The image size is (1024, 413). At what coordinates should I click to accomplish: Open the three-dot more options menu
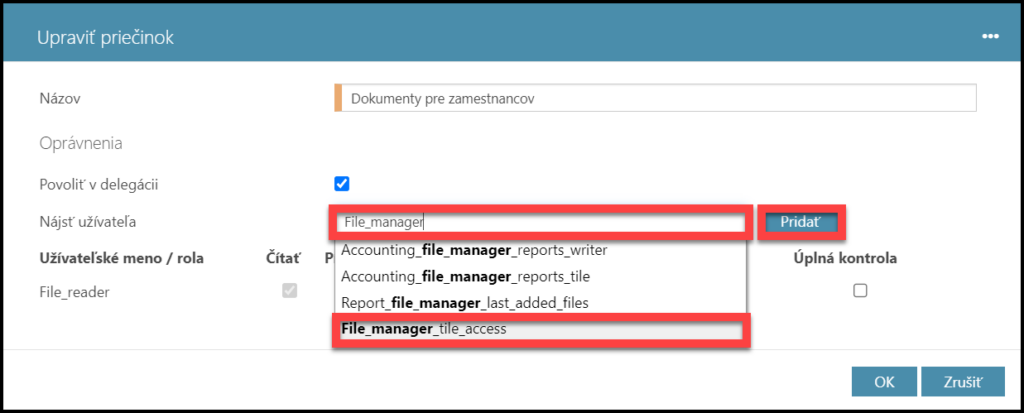click(990, 37)
